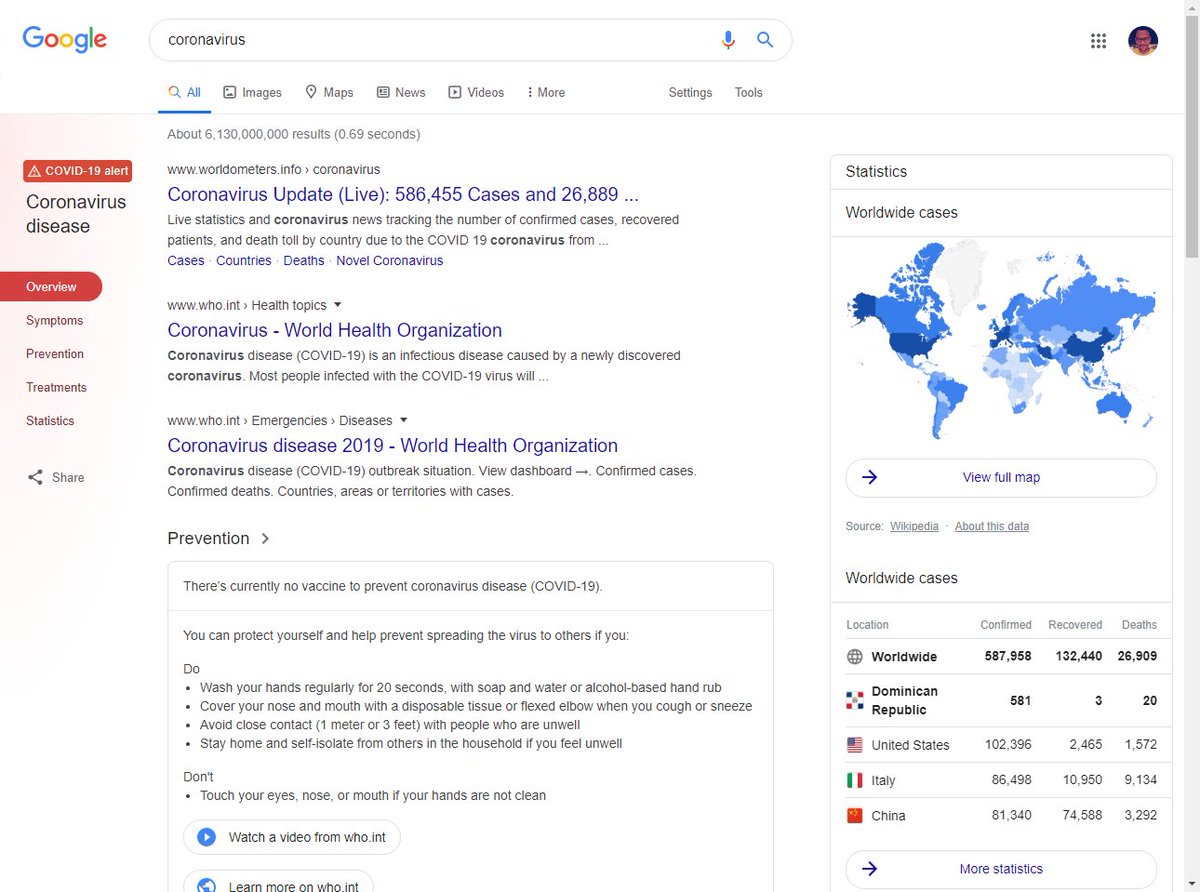Screen dimensions: 1200x892
Task: Select Symptoms in the sidebar
Action: [x=55, y=321]
